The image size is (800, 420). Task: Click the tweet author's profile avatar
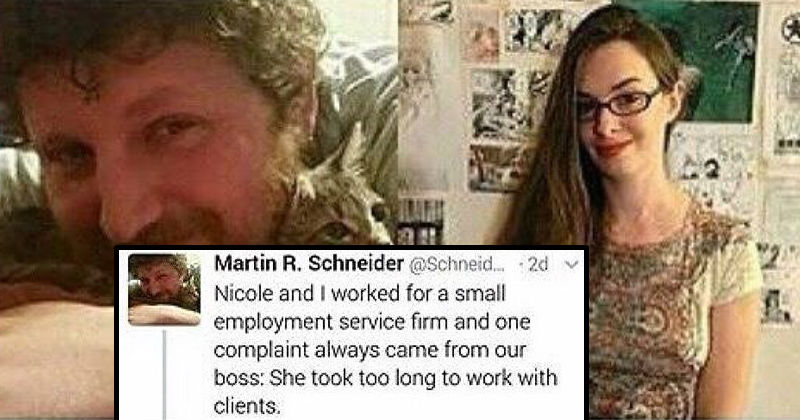coord(164,289)
